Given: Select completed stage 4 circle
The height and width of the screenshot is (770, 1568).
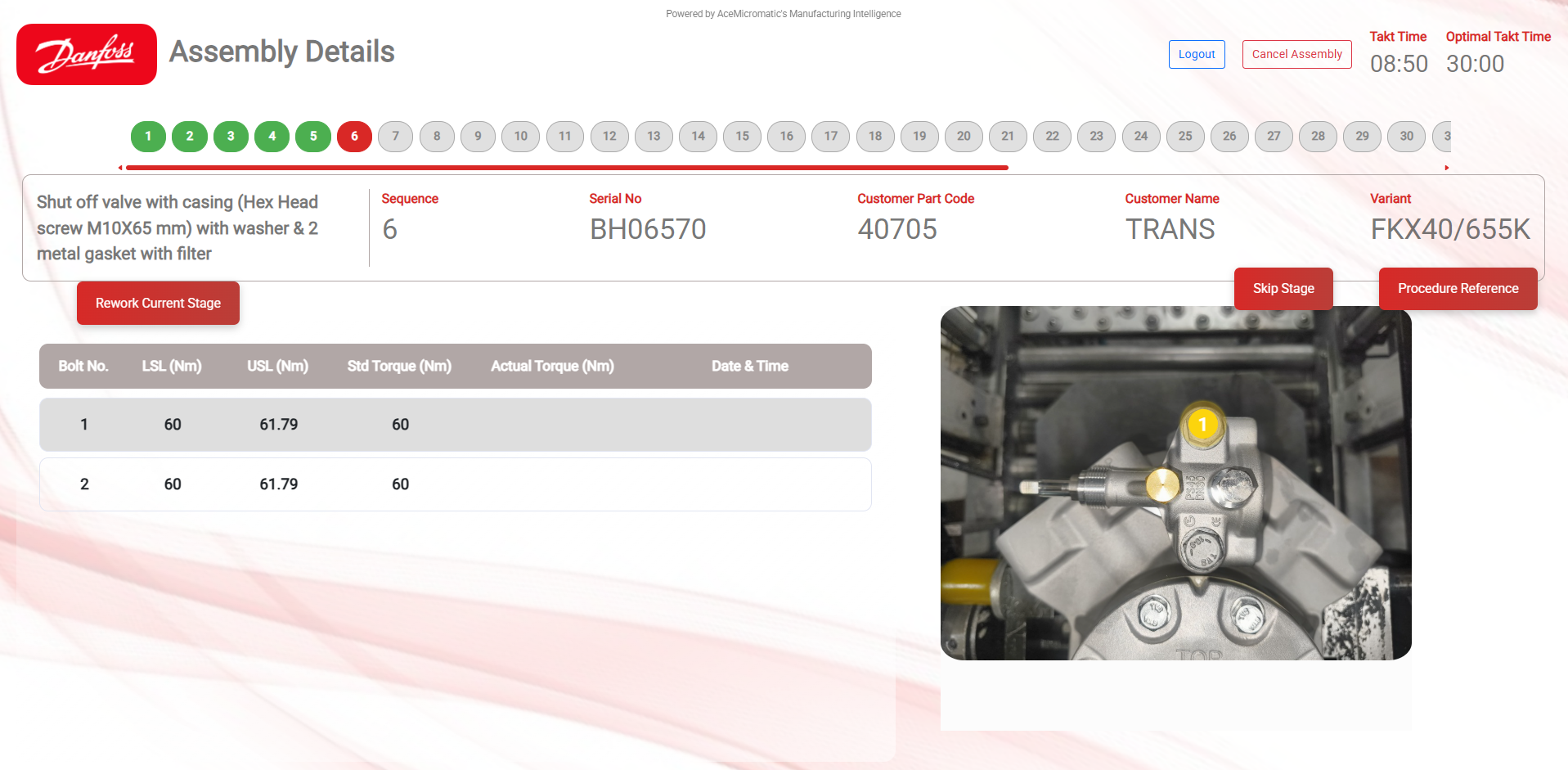Looking at the screenshot, I should click(x=272, y=137).
